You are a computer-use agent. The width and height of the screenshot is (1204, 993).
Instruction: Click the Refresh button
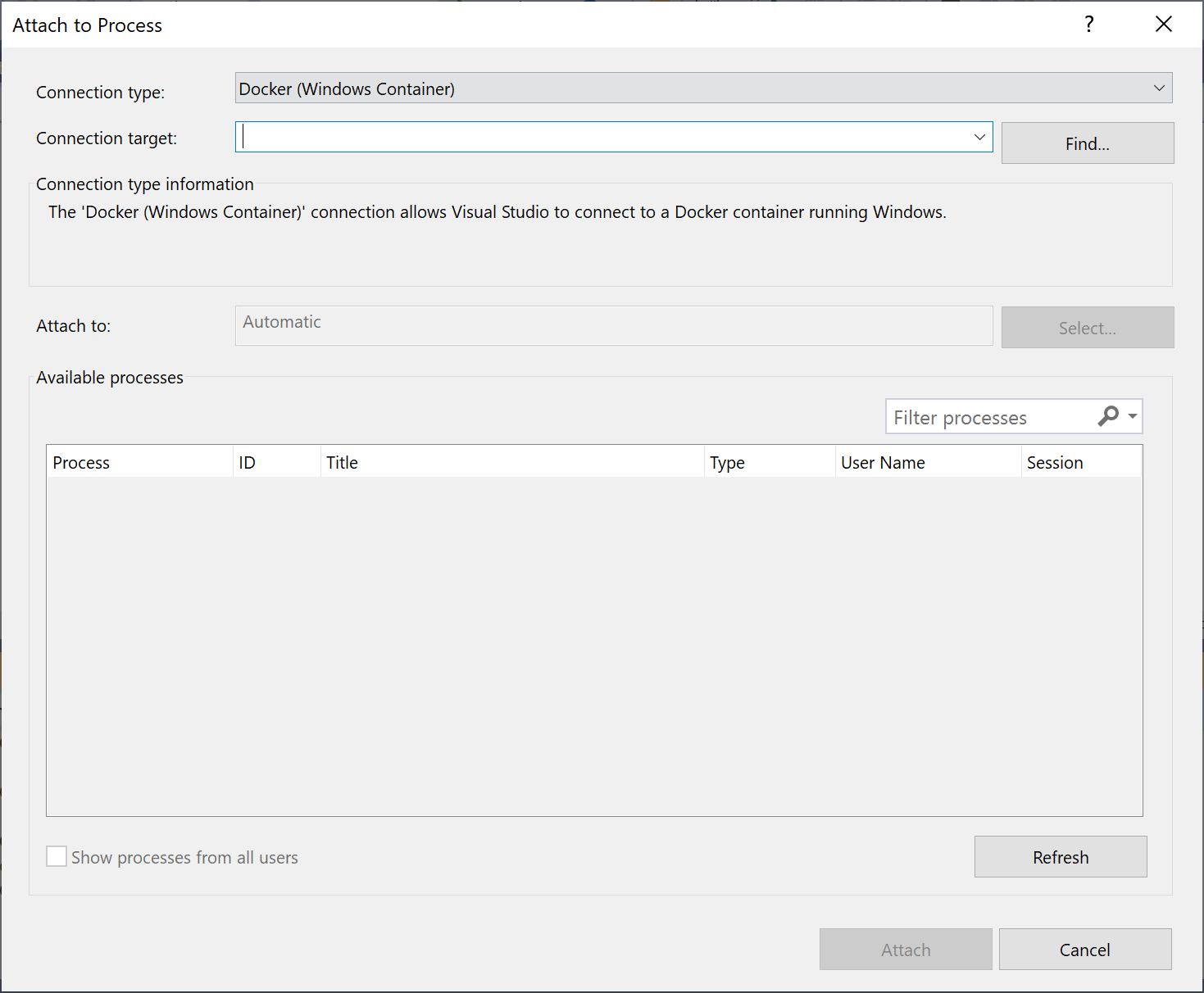(1060, 857)
